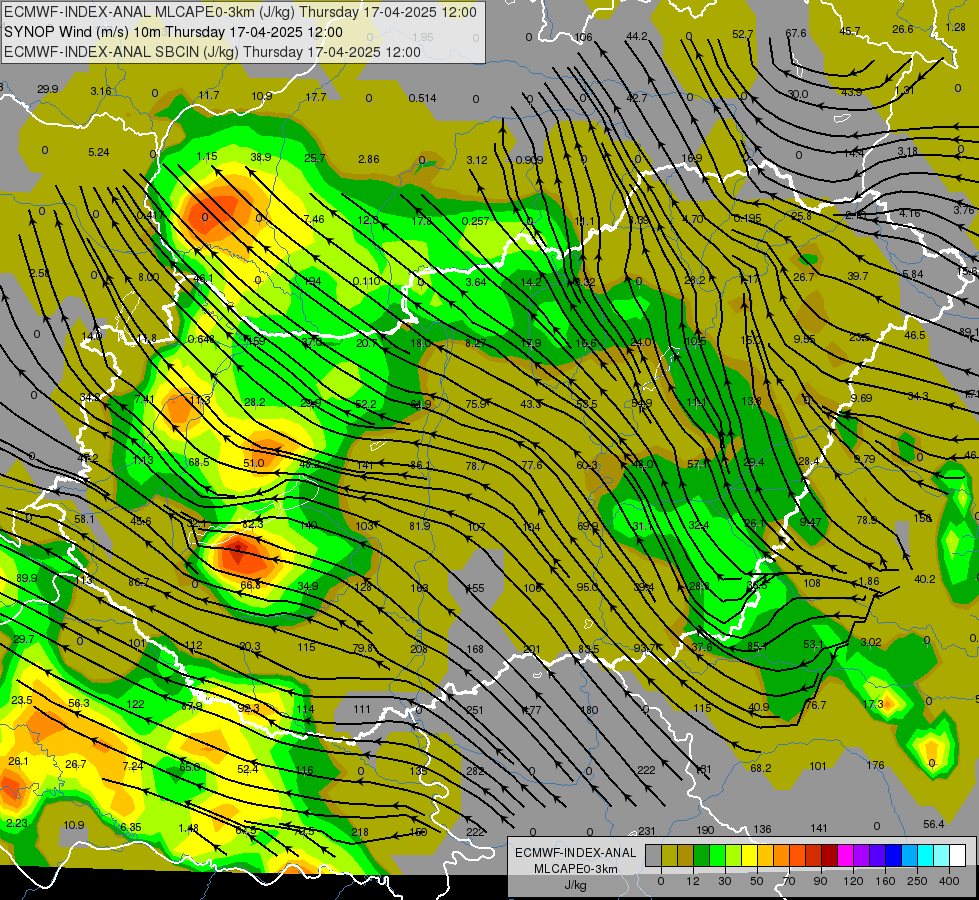The image size is (979, 900).
Task: Click the map value 2.23
Action: (x=17, y=823)
